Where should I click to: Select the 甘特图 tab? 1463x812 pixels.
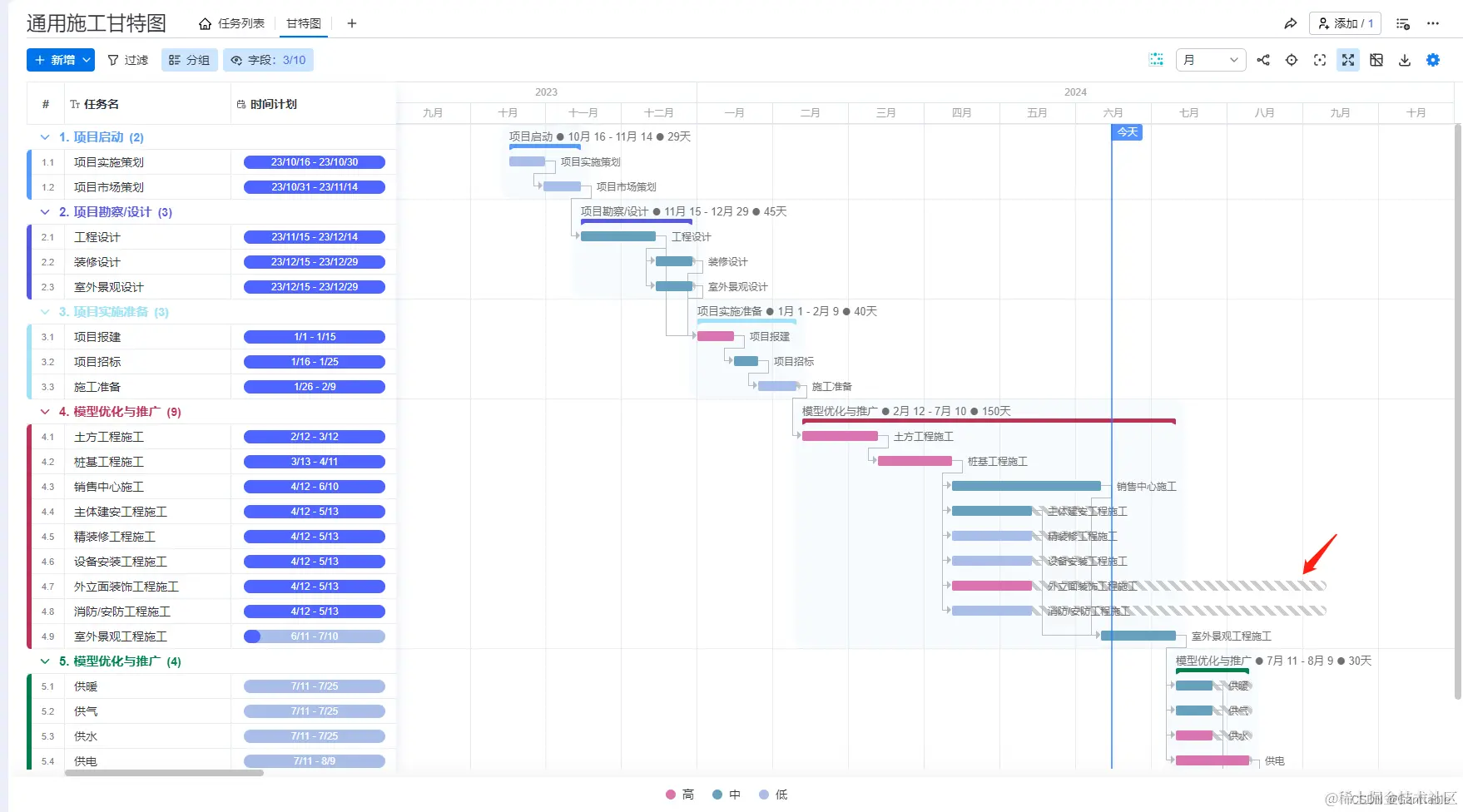pyautogui.click(x=304, y=23)
